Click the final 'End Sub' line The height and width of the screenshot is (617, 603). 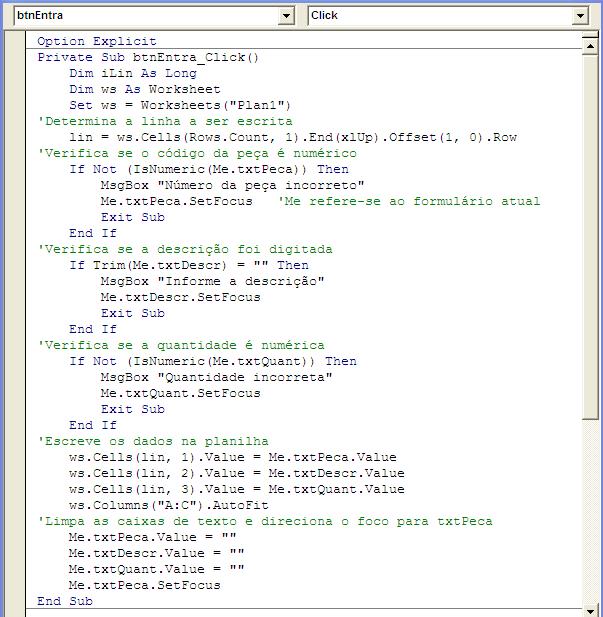[65, 602]
